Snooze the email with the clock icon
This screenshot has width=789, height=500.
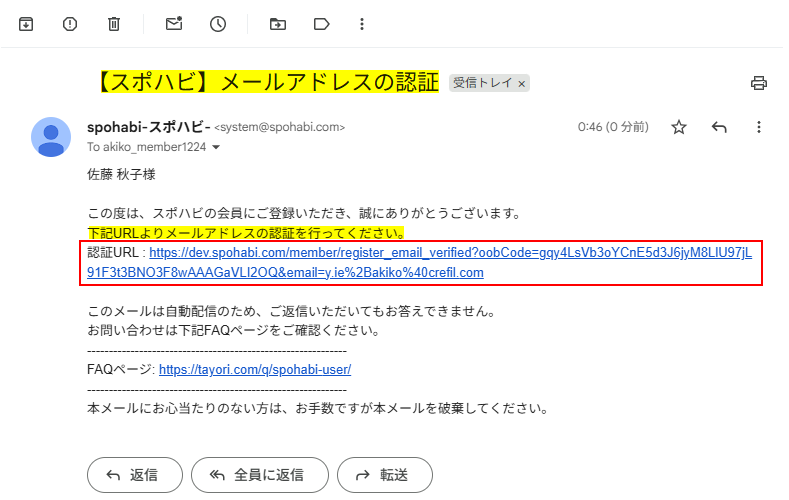tap(218, 24)
